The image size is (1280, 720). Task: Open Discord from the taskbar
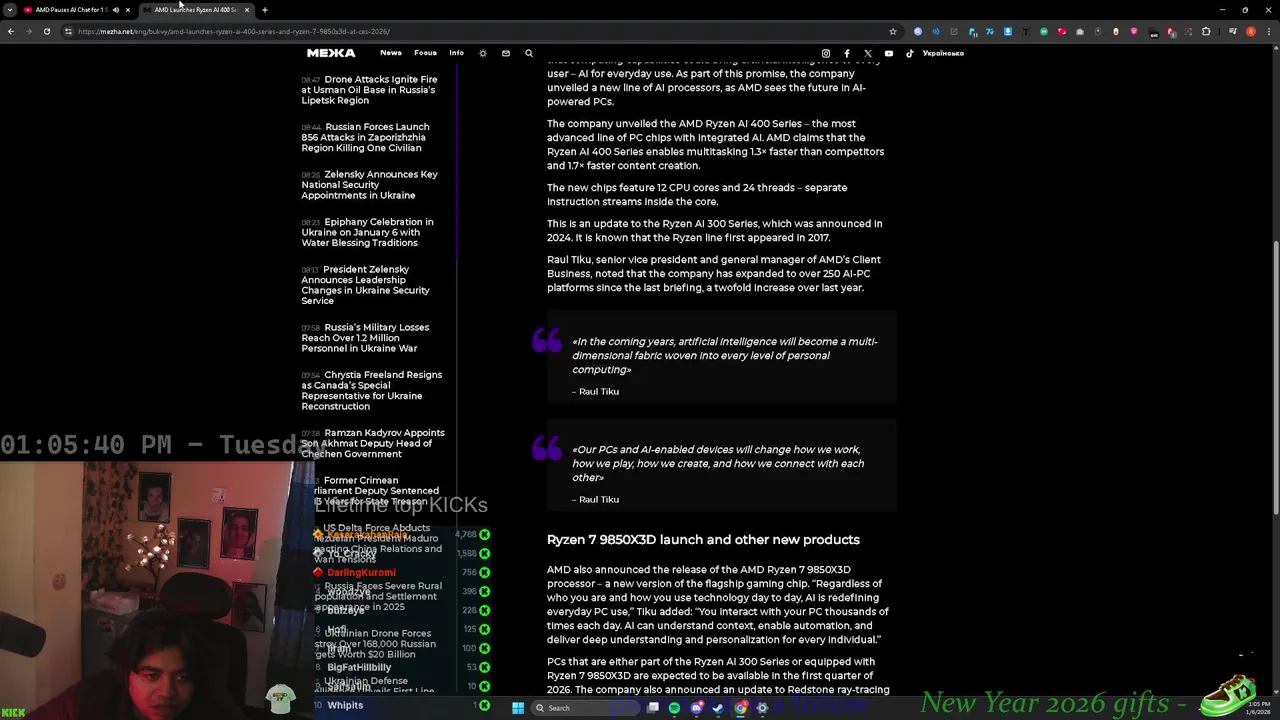(x=697, y=708)
